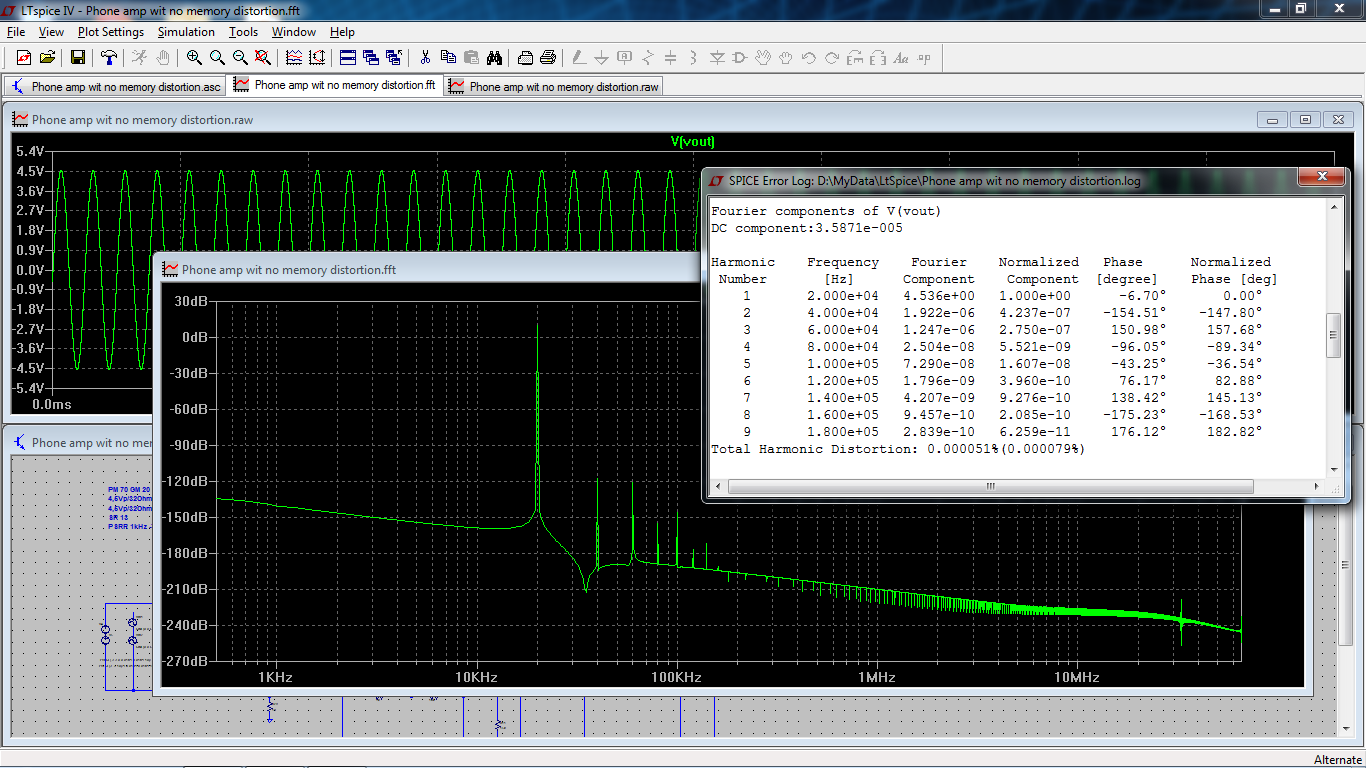Switch to the .asc schematic tab
Viewport: 1366px width, 768px height.
(x=116, y=86)
